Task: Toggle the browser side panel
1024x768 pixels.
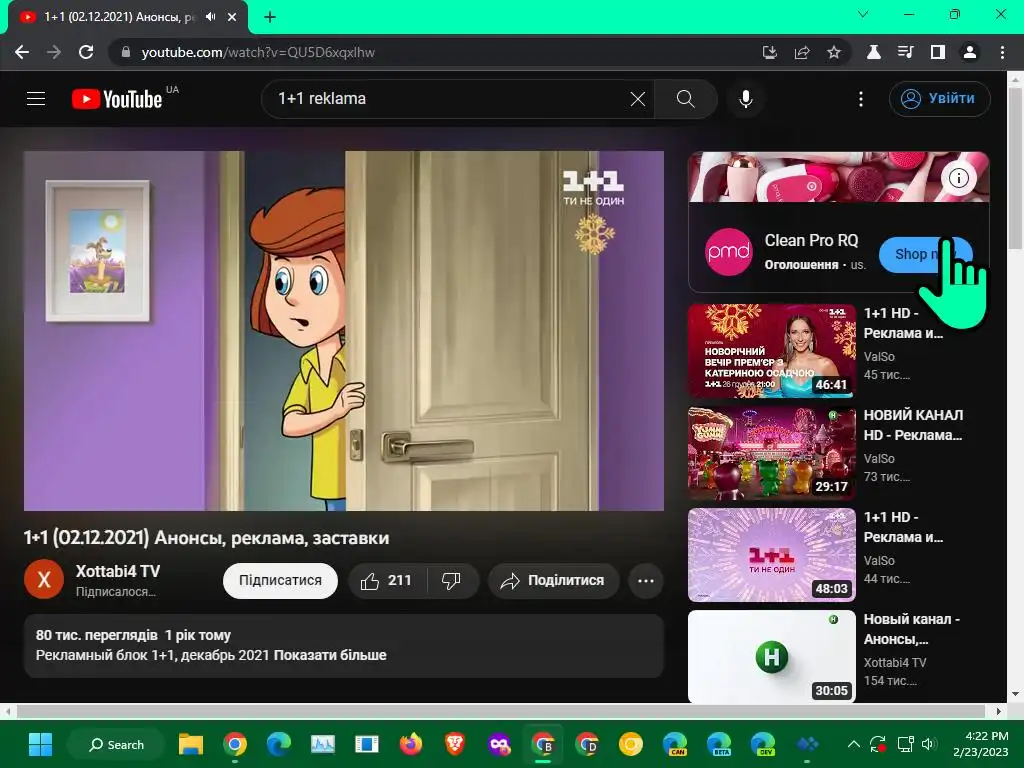Action: (x=937, y=52)
